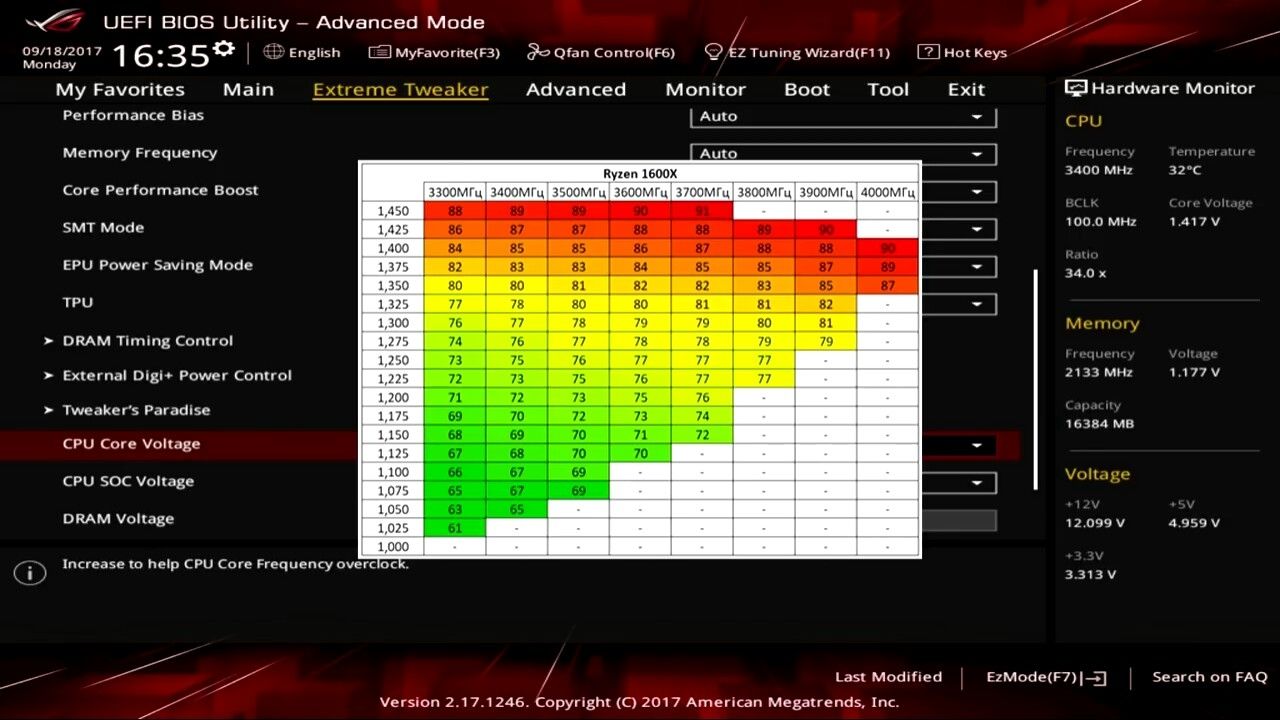Click the 16:35 clock display
This screenshot has height=720, width=1280.
pos(160,55)
